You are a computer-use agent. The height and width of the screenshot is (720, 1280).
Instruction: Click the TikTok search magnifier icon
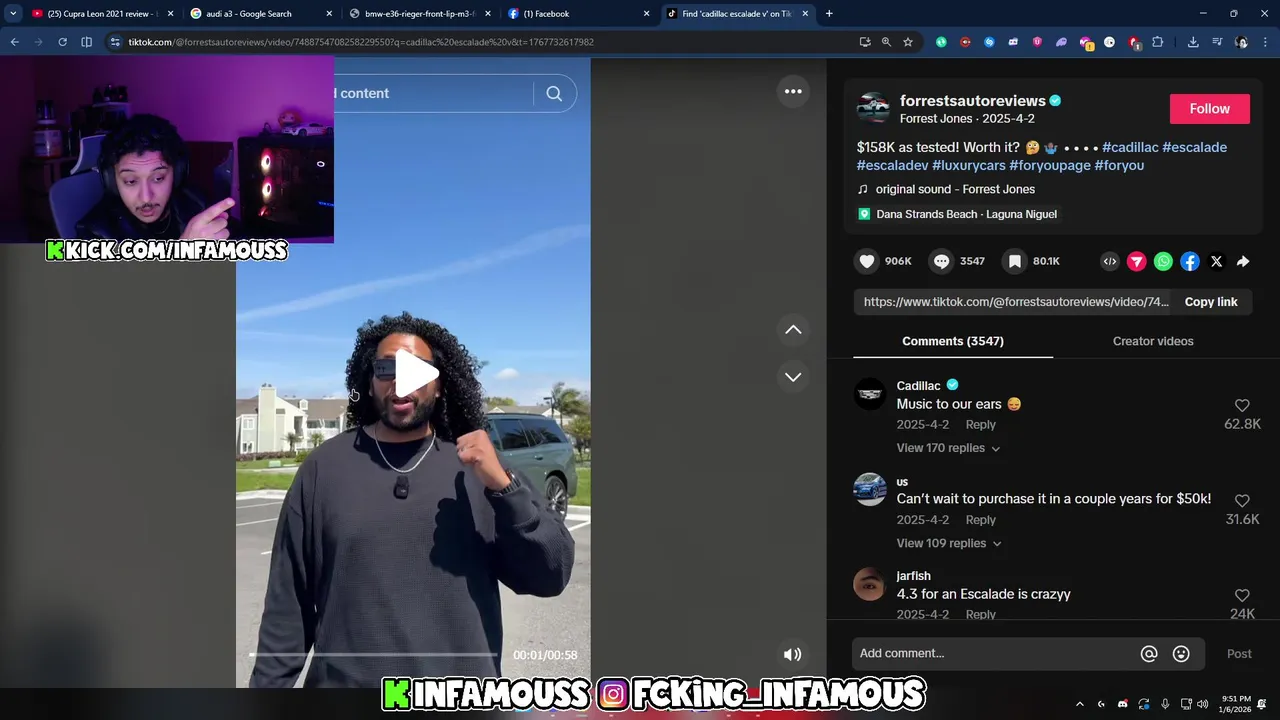pos(554,93)
